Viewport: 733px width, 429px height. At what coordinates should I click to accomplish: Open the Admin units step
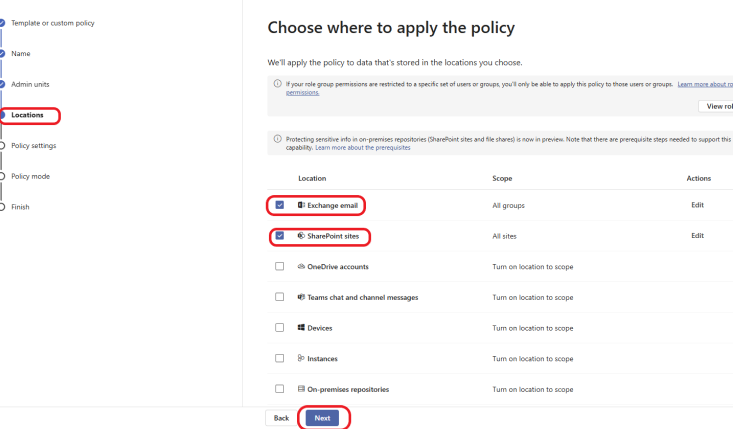point(30,84)
